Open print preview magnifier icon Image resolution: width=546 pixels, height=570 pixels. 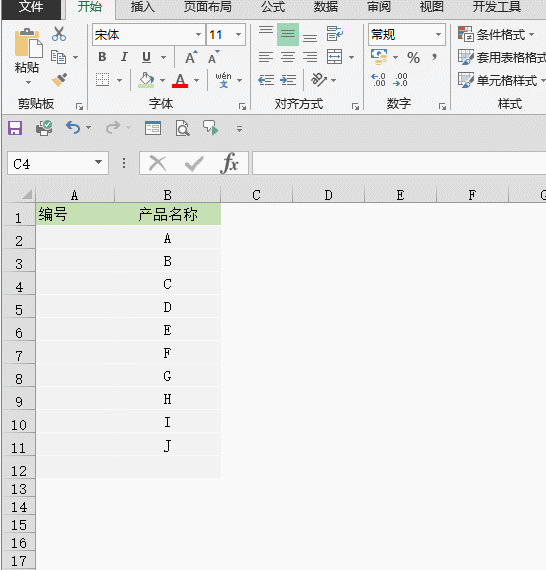coord(182,128)
